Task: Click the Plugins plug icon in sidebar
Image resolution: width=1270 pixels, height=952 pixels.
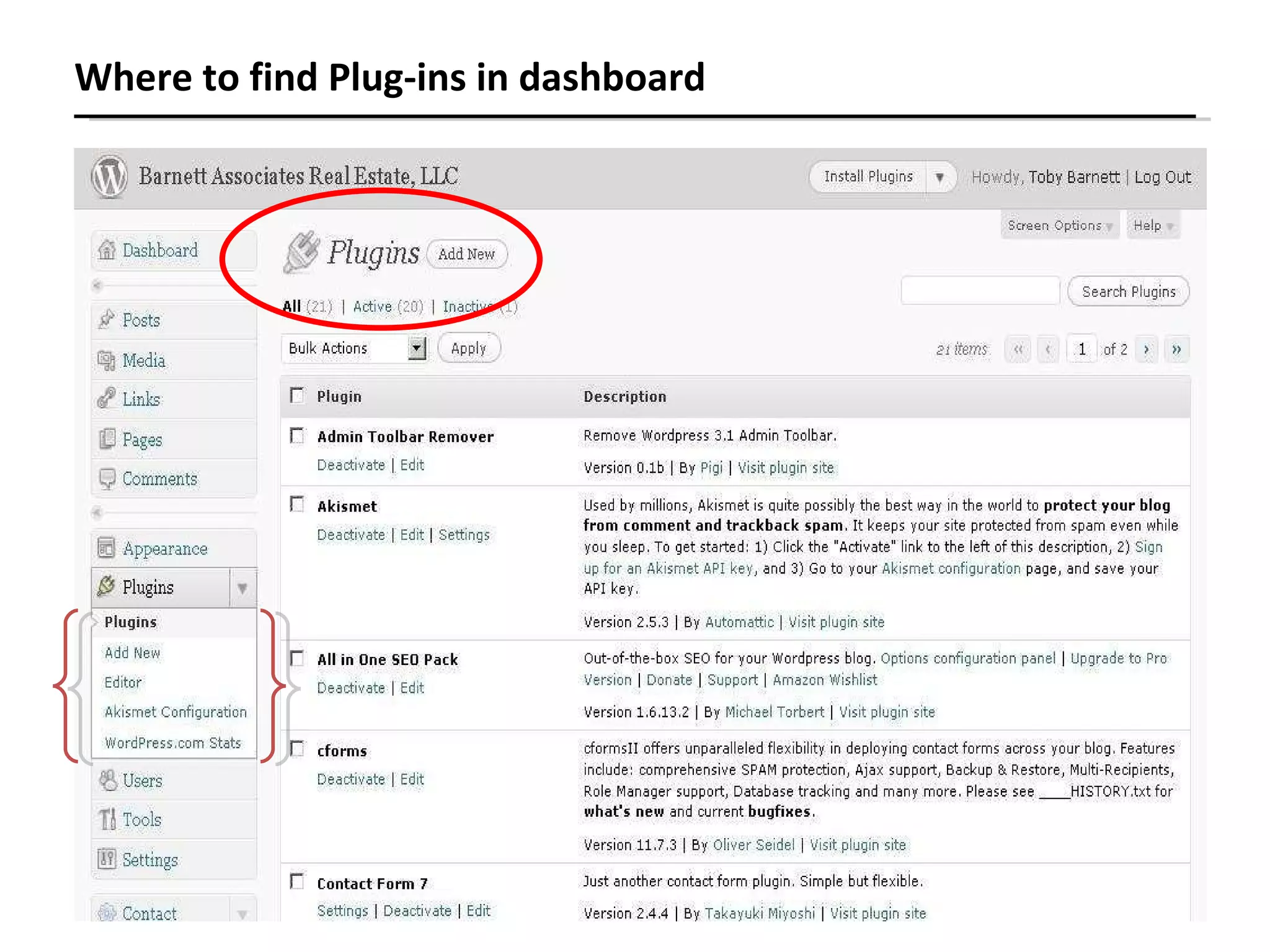Action: tap(107, 586)
